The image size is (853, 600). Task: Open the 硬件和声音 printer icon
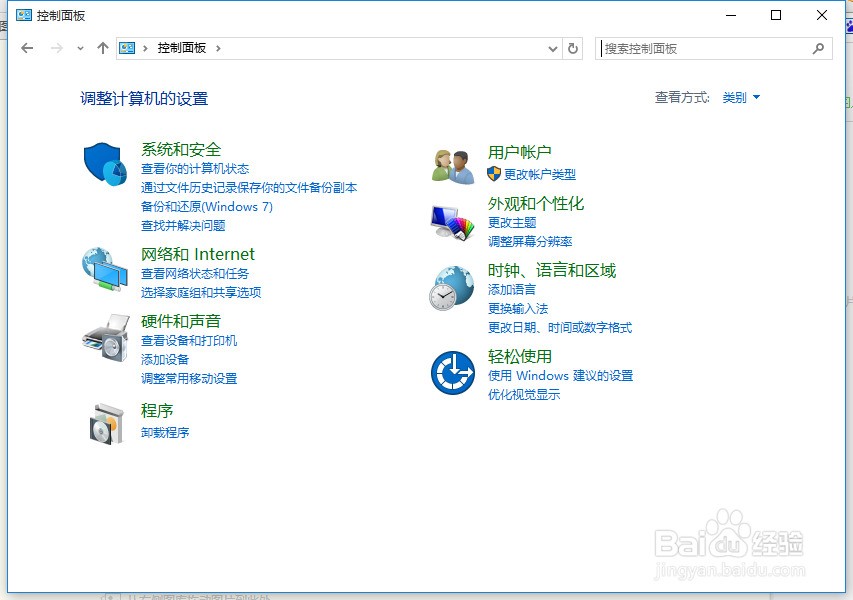[106, 337]
